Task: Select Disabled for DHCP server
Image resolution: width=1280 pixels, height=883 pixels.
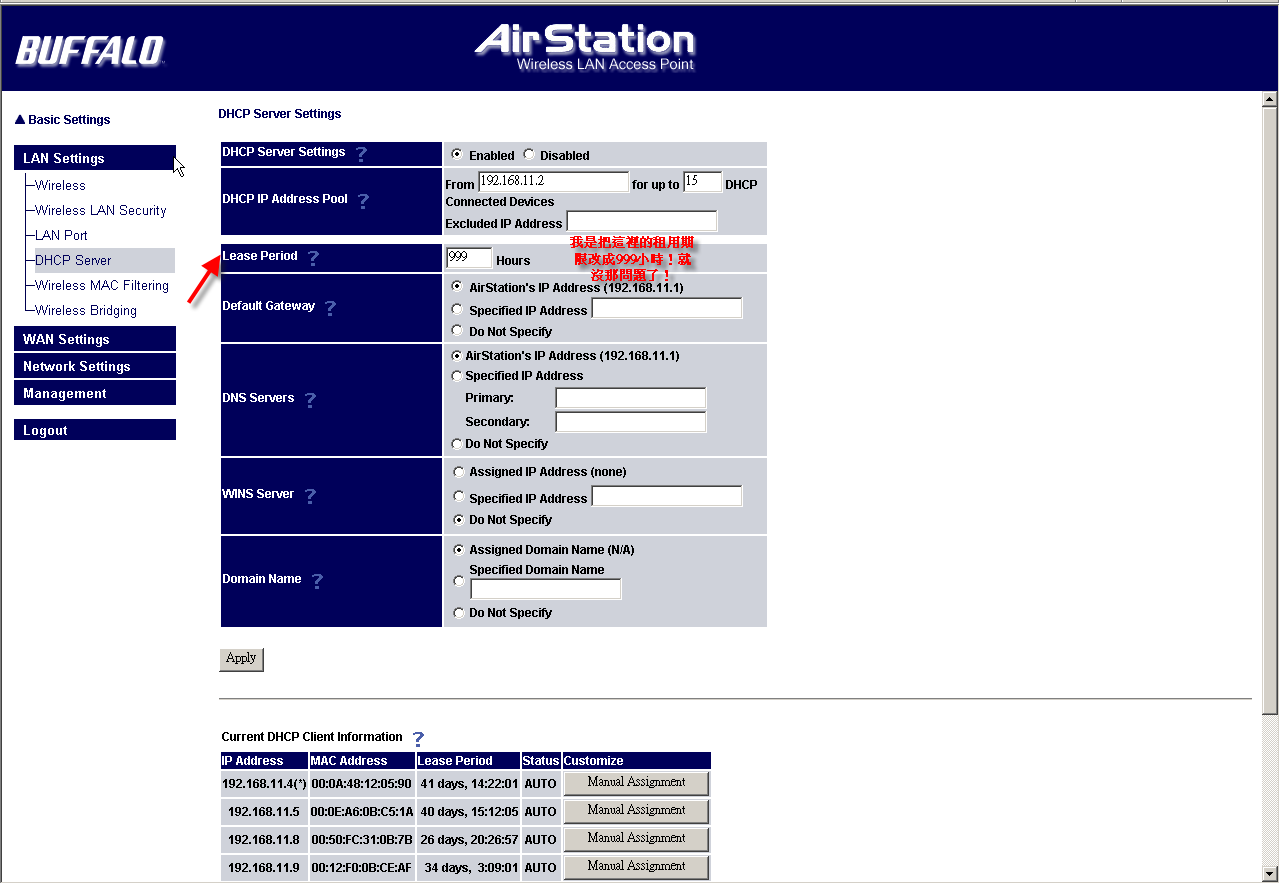Action: point(529,155)
